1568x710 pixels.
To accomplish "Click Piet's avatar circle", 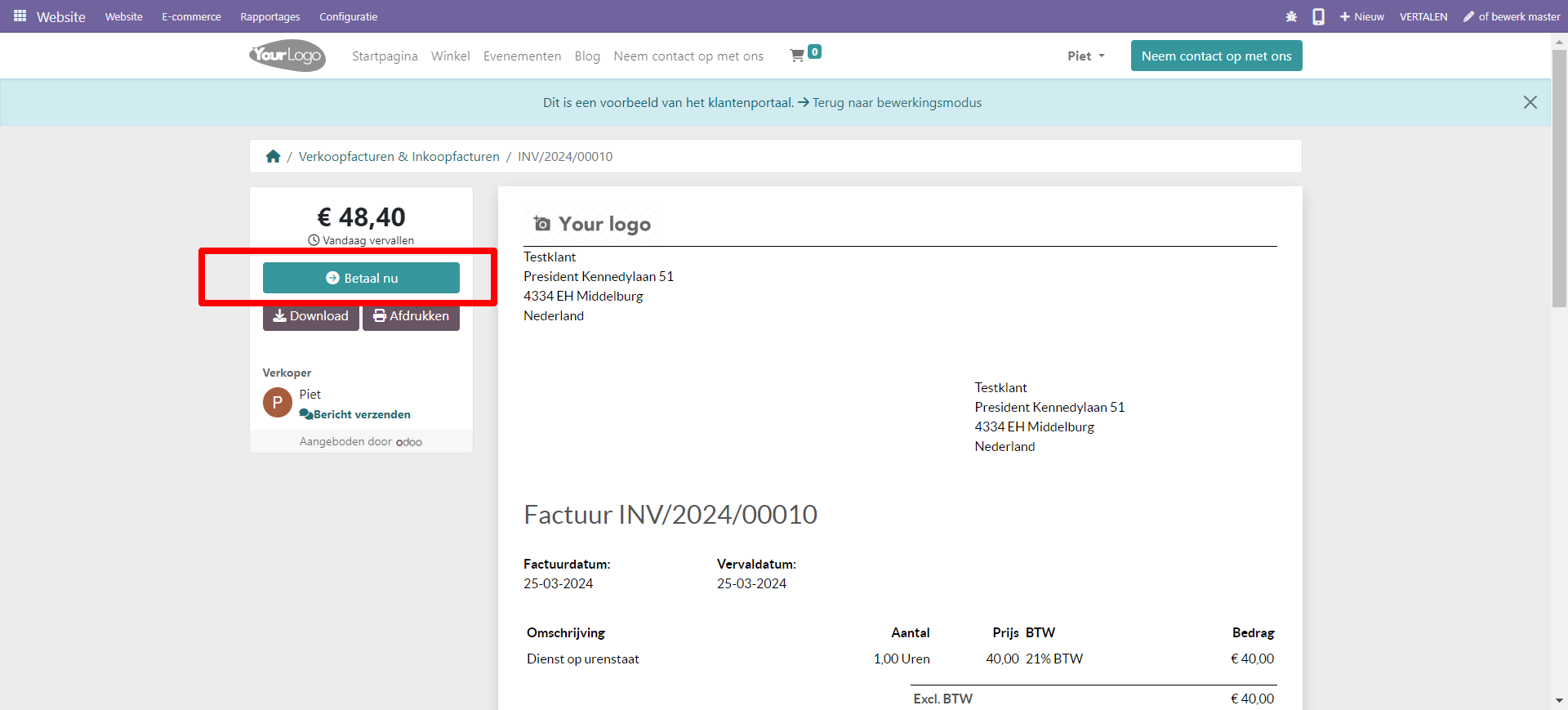I will 278,403.
